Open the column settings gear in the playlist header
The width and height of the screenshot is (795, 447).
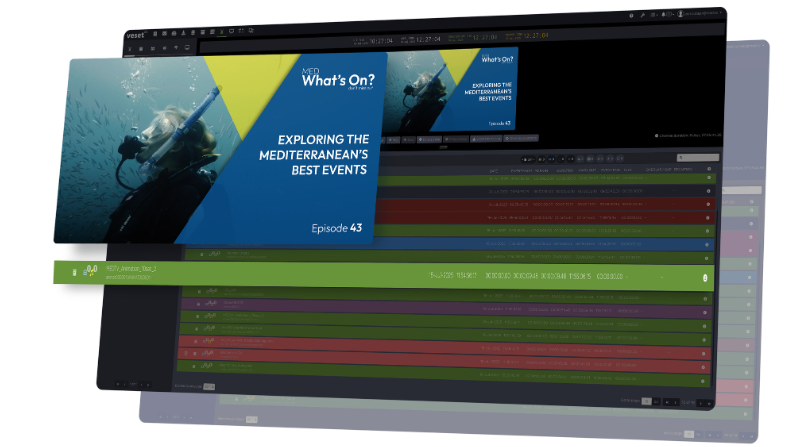coord(709,169)
